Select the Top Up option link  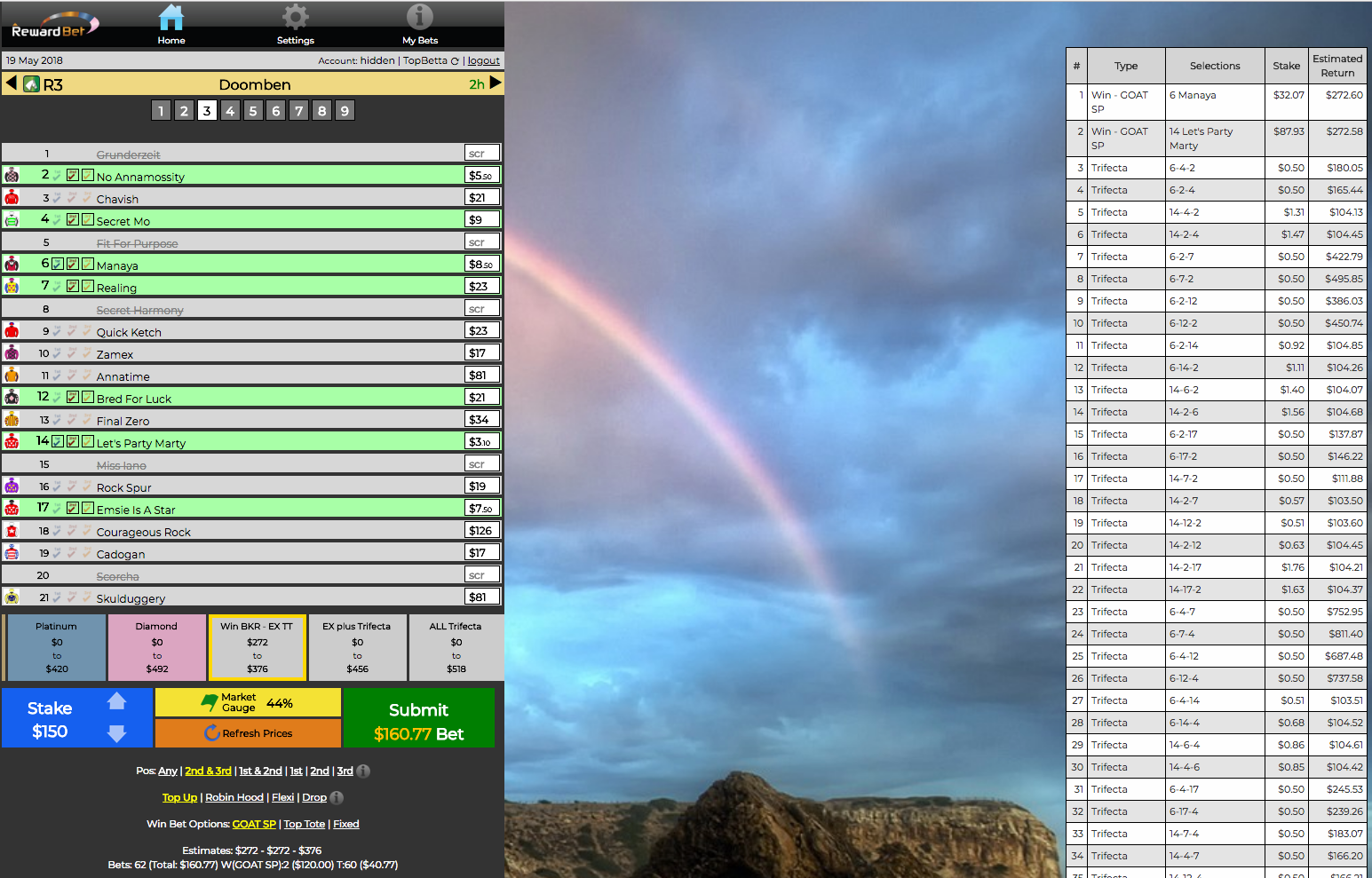179,797
